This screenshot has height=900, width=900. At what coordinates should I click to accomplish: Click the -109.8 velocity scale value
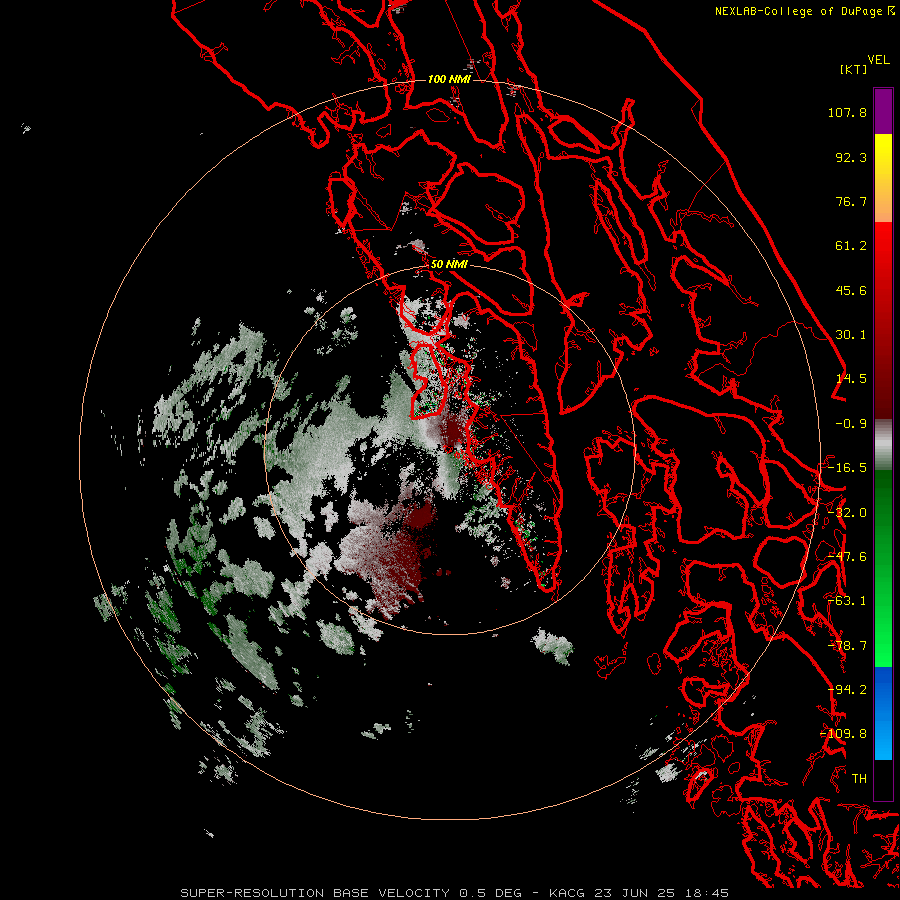pos(844,734)
